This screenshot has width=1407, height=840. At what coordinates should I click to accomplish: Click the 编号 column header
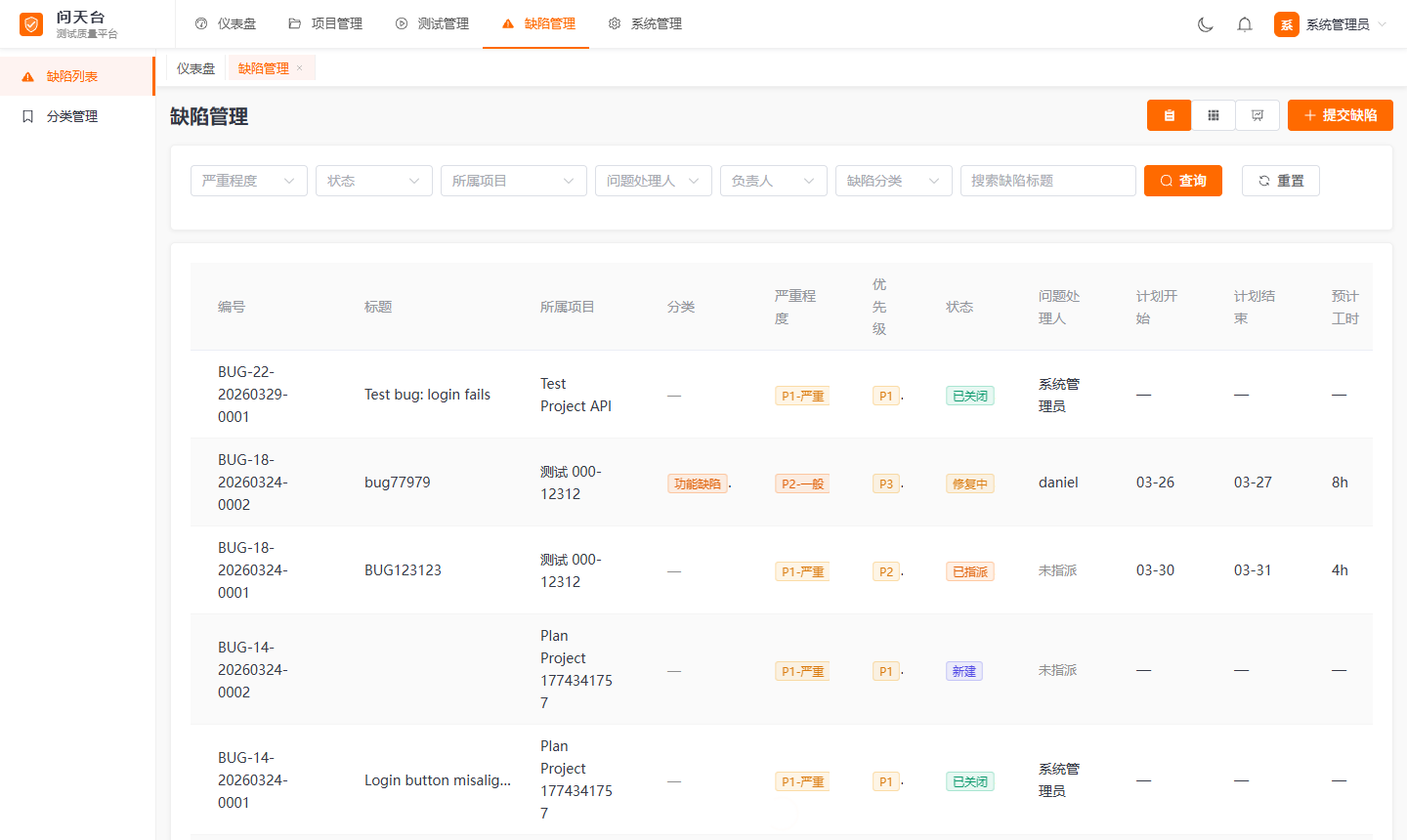[x=232, y=307]
